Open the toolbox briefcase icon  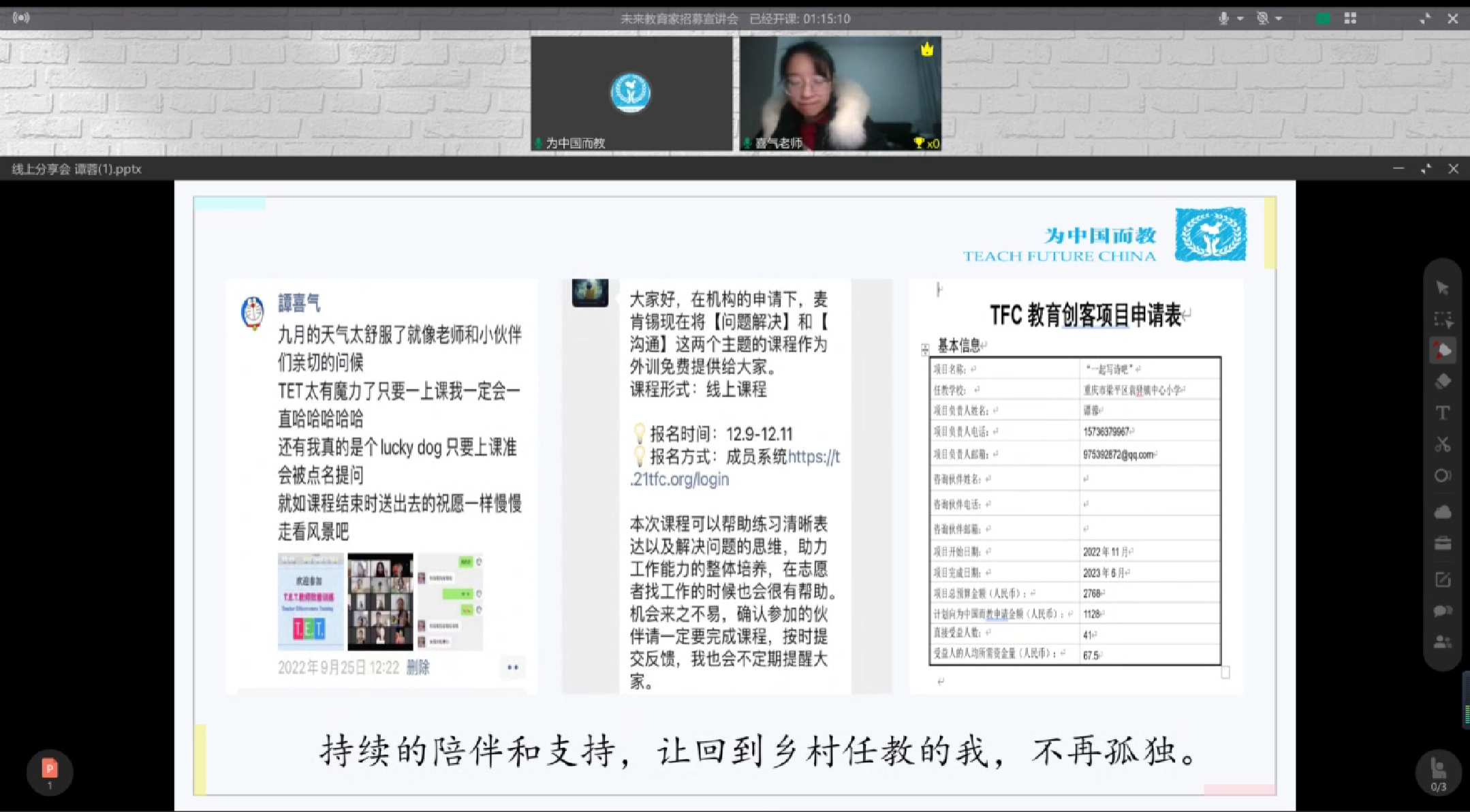1442,544
